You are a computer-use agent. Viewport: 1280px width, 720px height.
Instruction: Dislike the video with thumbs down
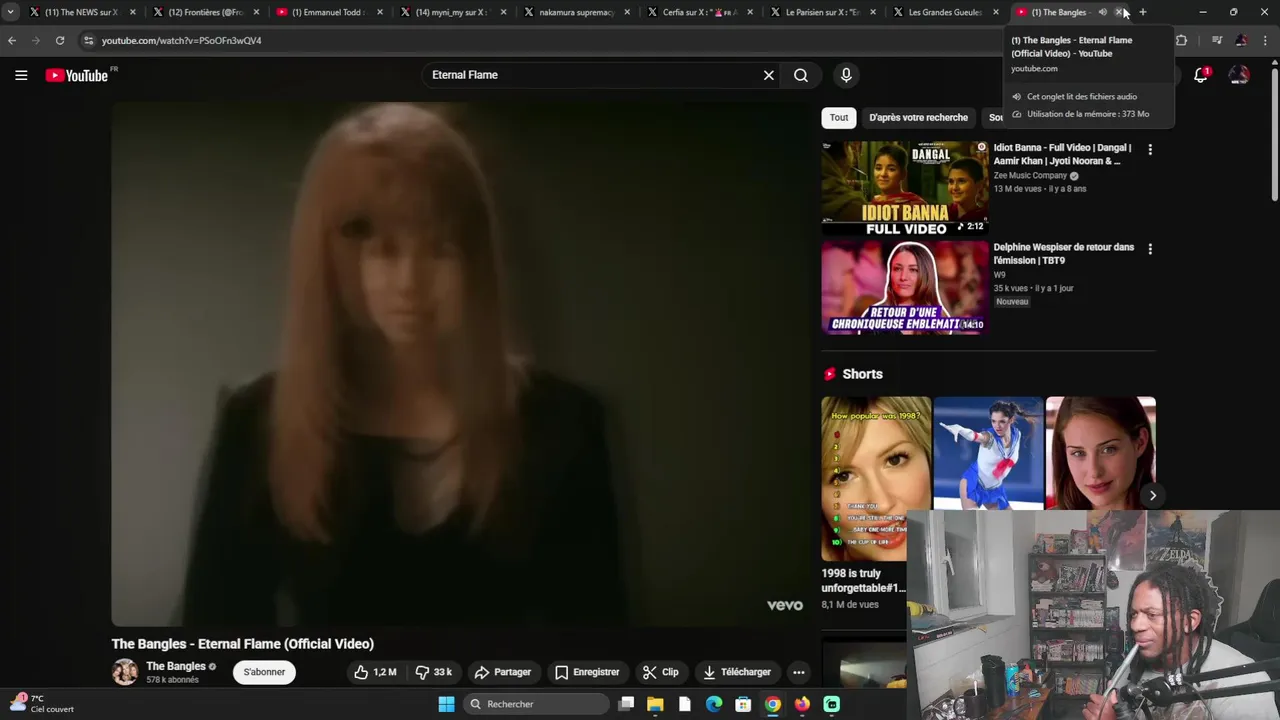(434, 672)
